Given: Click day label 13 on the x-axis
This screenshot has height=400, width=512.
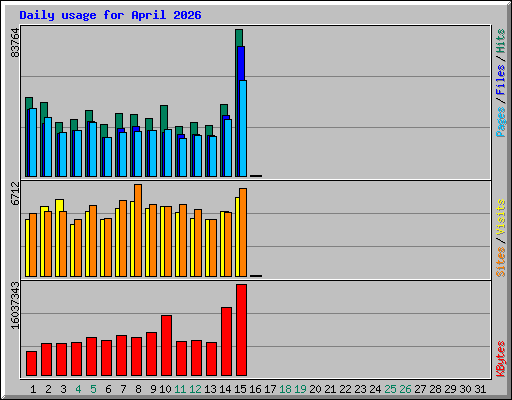Looking at the screenshot, I should tap(210, 389).
